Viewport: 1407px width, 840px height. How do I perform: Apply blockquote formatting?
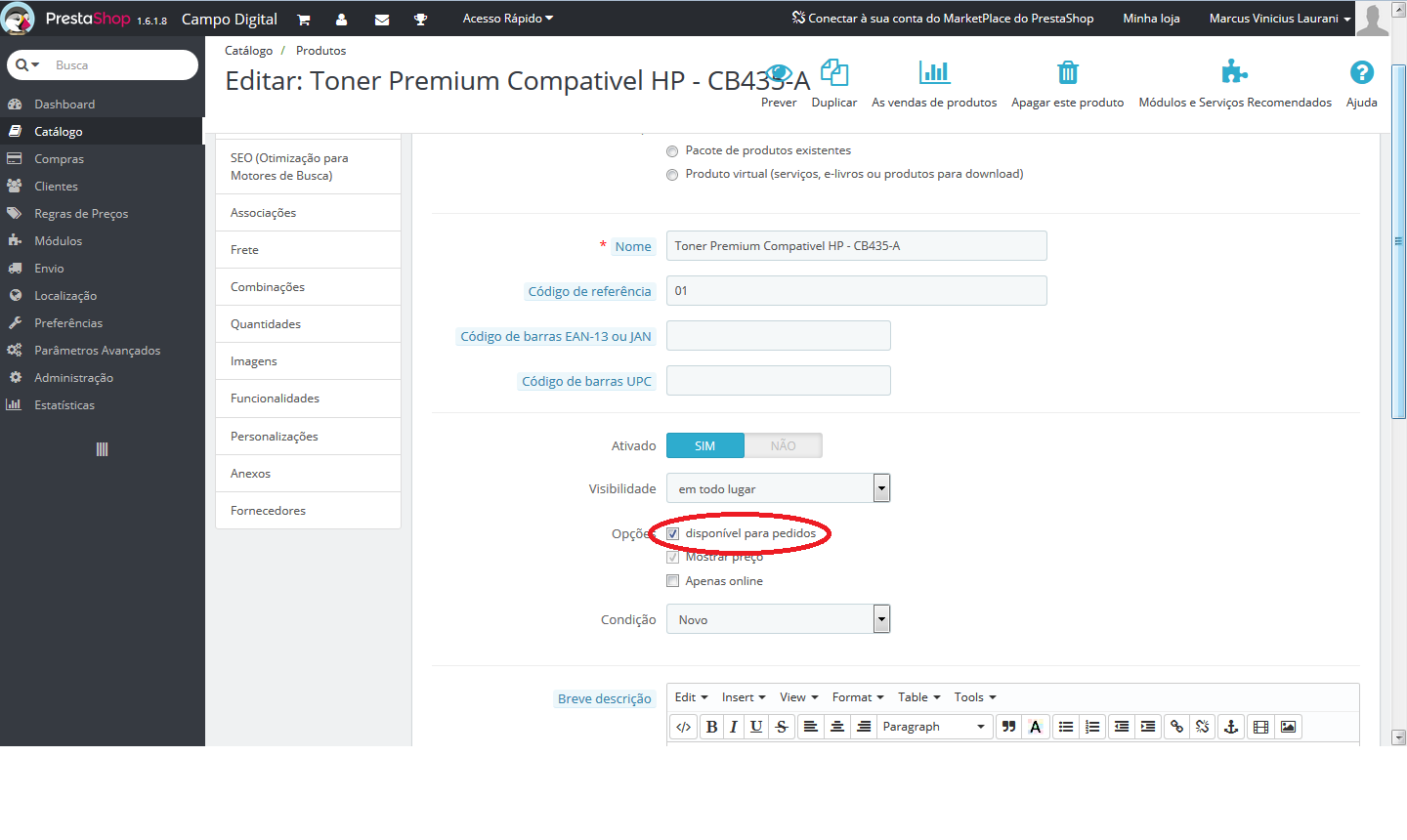[1008, 727]
